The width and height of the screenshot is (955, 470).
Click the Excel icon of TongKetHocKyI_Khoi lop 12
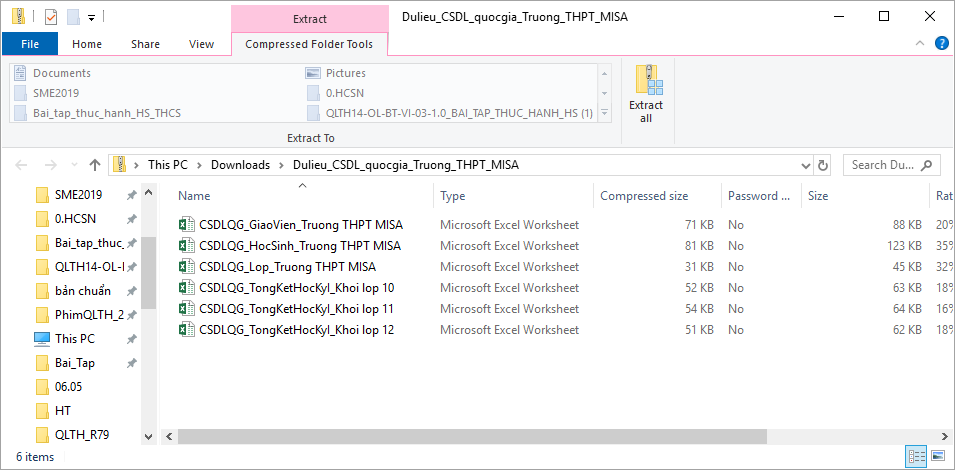point(185,330)
